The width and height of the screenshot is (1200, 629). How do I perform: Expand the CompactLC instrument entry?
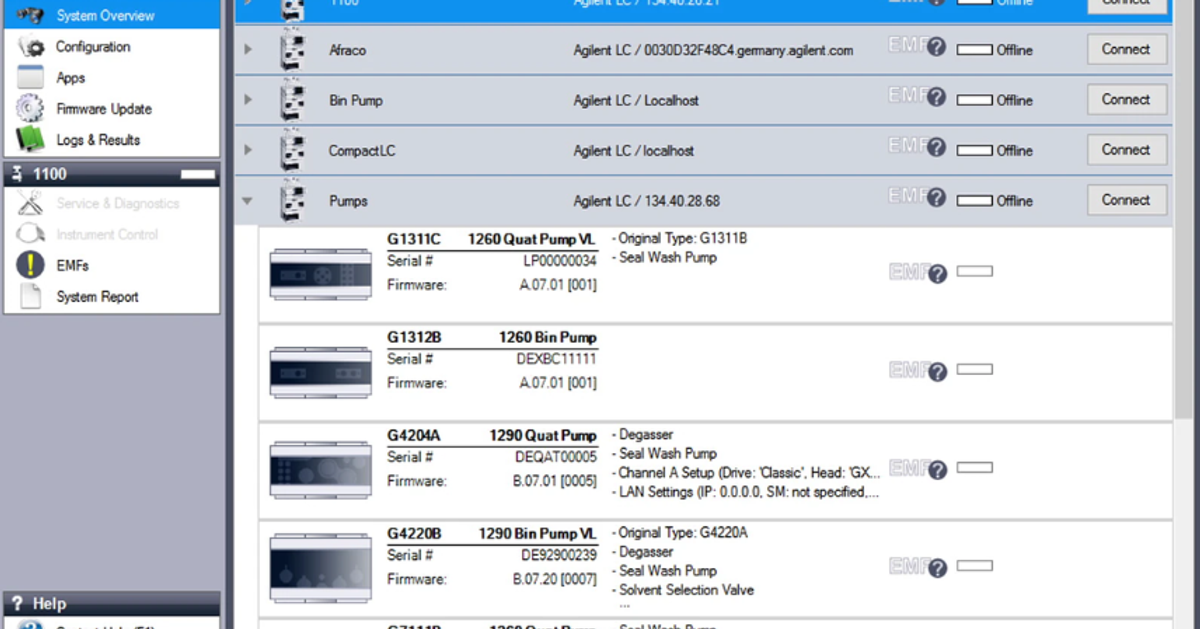(246, 150)
